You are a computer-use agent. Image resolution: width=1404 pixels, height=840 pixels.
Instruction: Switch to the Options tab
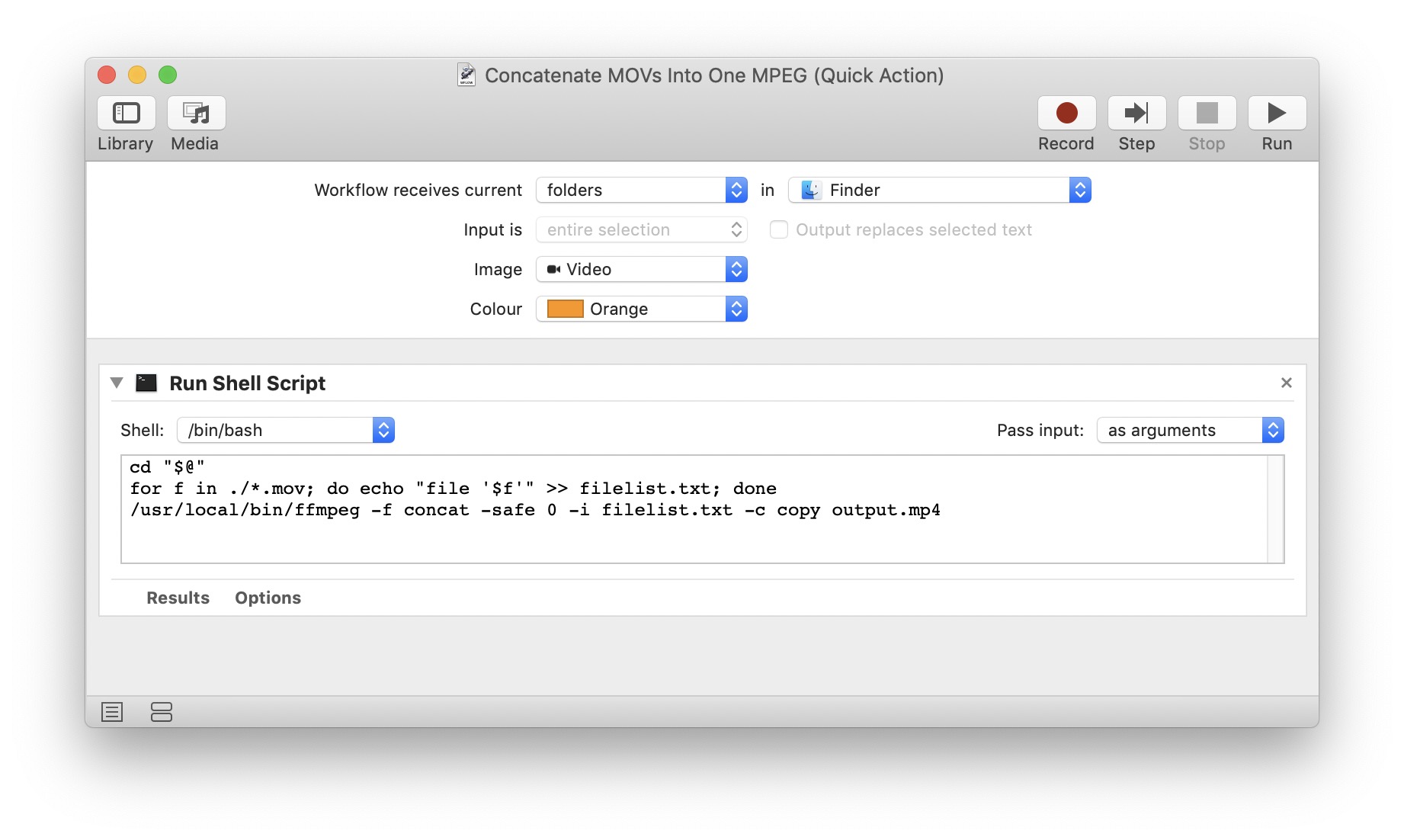click(x=267, y=598)
